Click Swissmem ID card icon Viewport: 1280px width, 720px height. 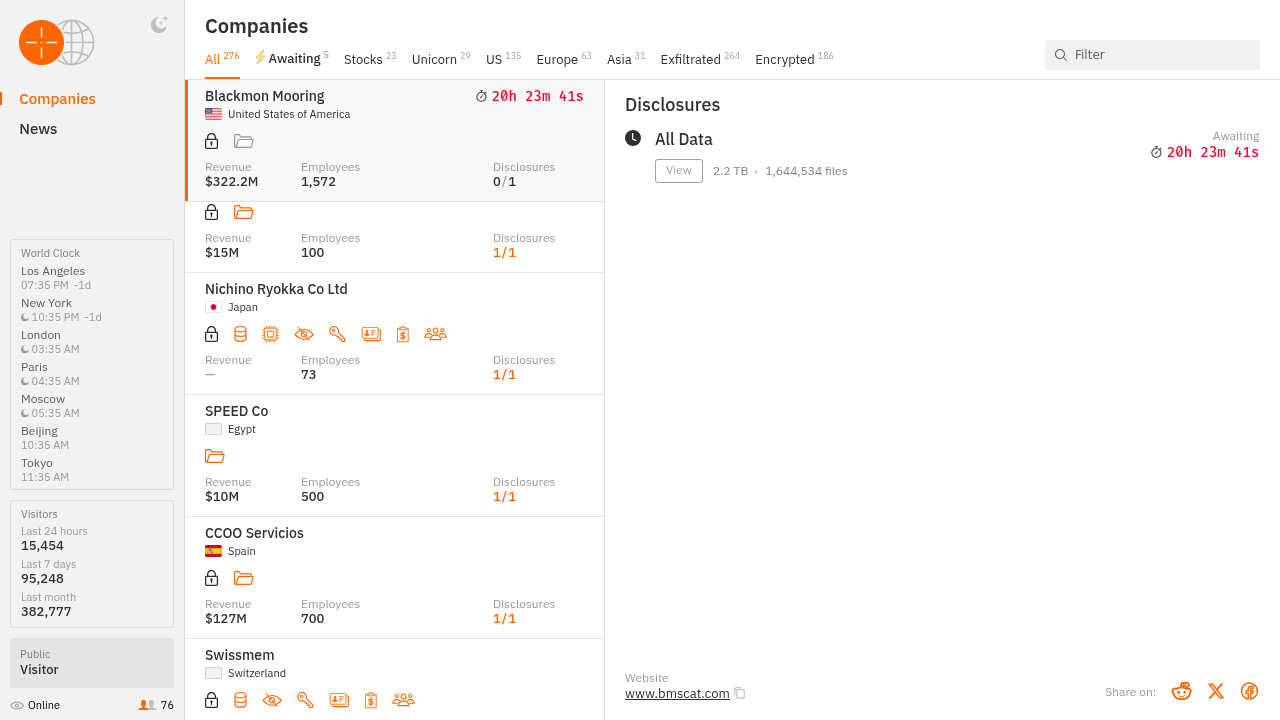tap(339, 700)
